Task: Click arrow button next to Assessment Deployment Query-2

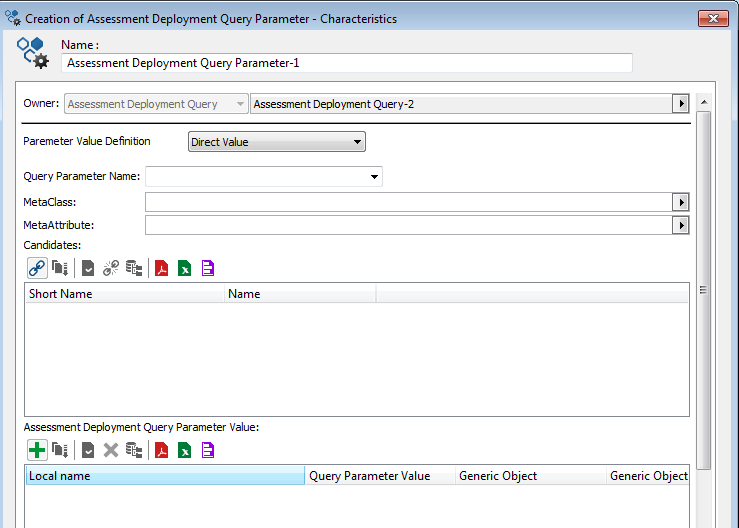Action: (x=681, y=104)
